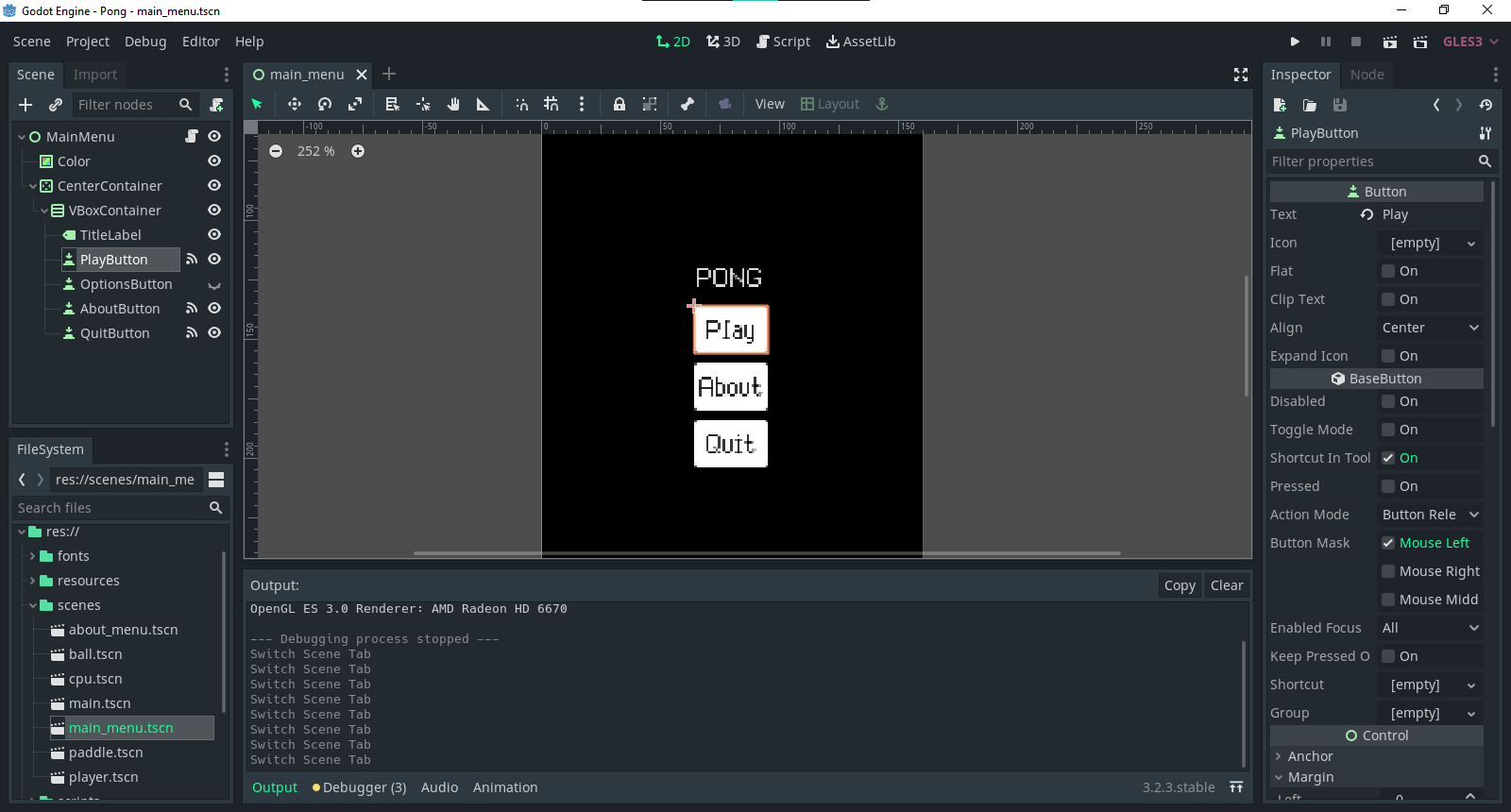Screen dimensions: 1511x812
Task: Expand the fonts folder
Action: pyautogui.click(x=33, y=556)
